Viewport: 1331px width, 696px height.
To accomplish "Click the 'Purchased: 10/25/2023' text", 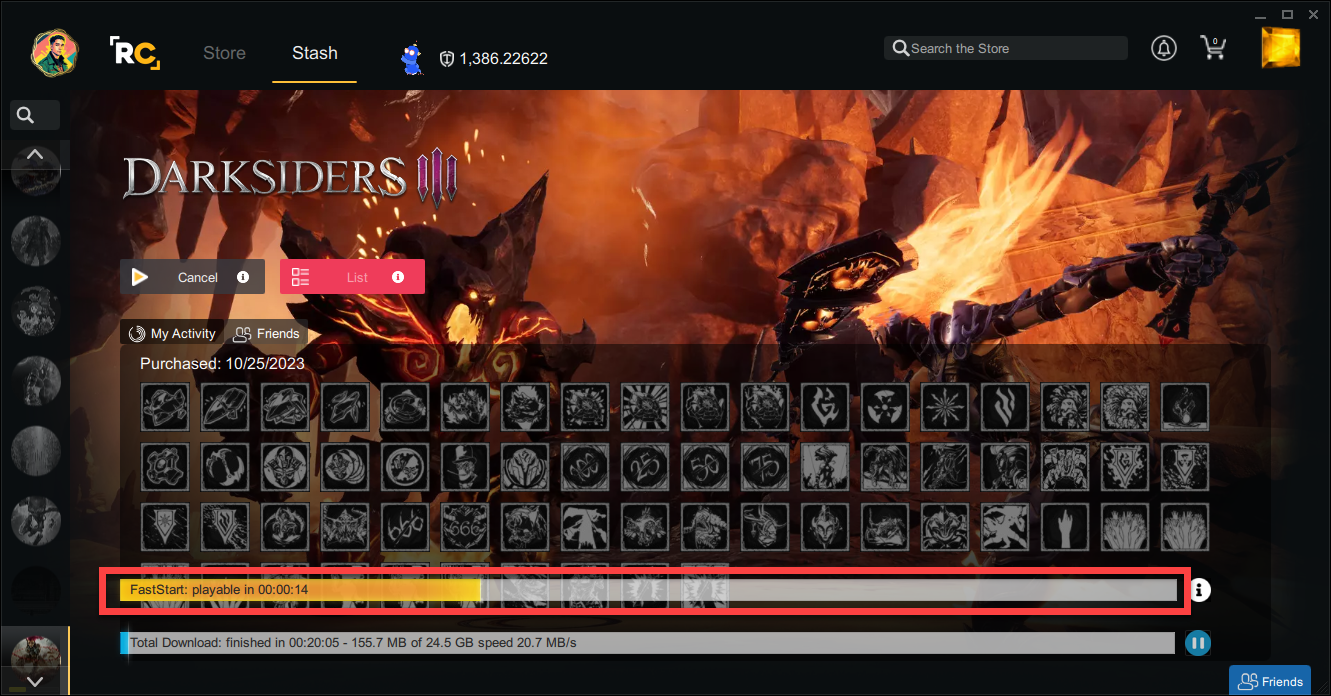I will click(x=222, y=363).
